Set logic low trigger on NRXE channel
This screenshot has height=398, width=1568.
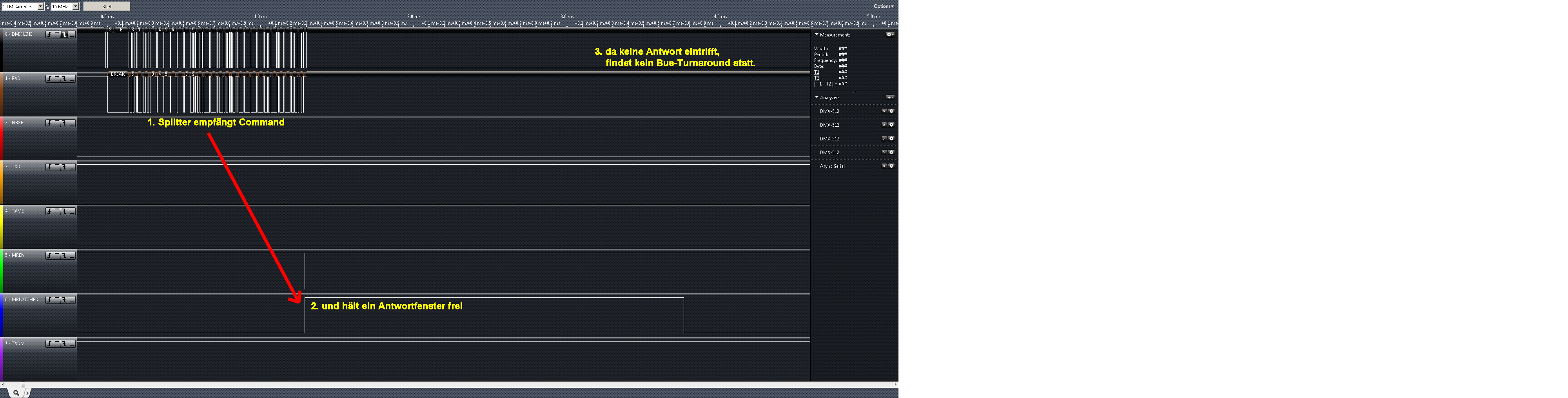coord(72,124)
